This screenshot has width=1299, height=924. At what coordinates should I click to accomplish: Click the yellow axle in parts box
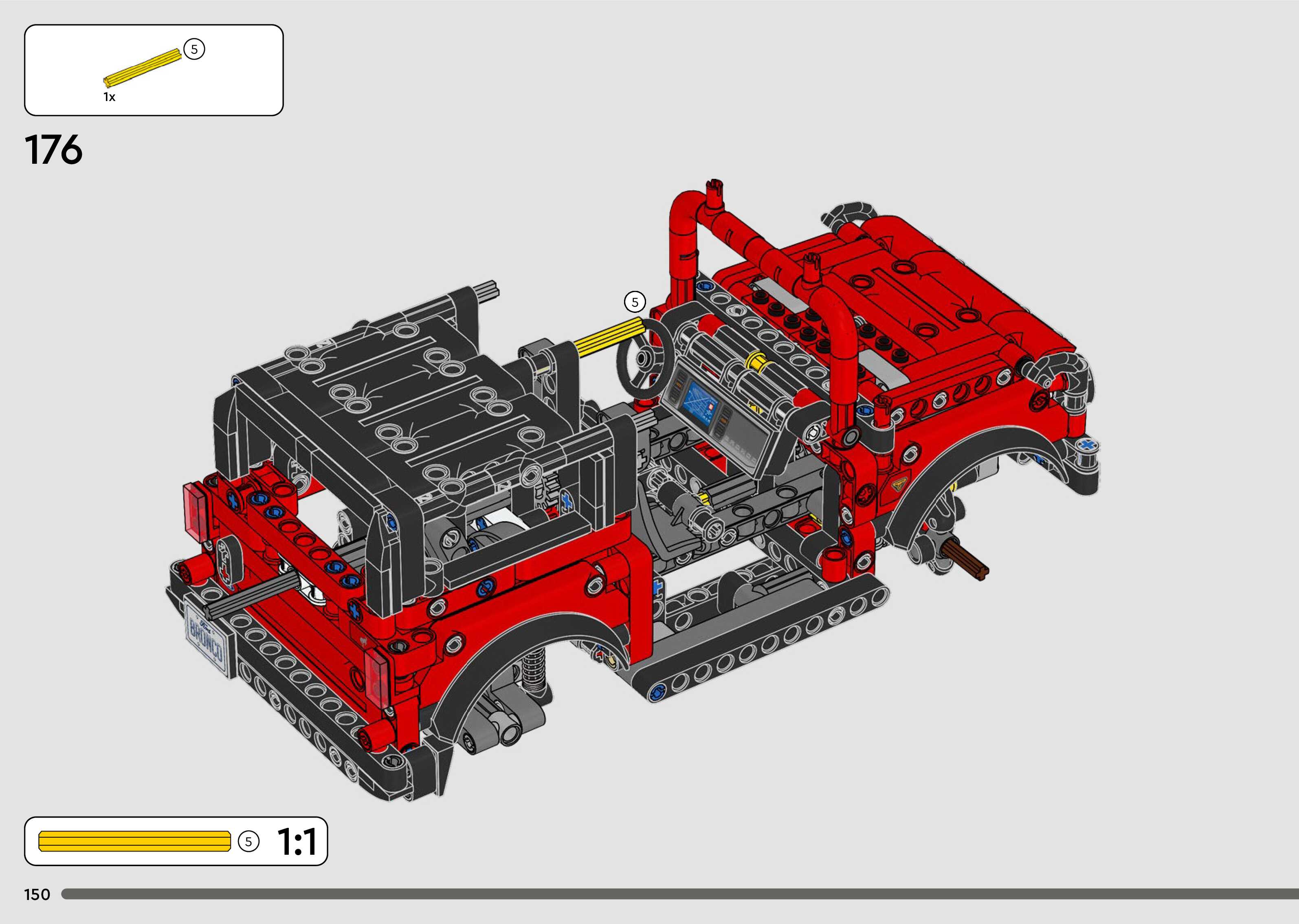click(142, 68)
